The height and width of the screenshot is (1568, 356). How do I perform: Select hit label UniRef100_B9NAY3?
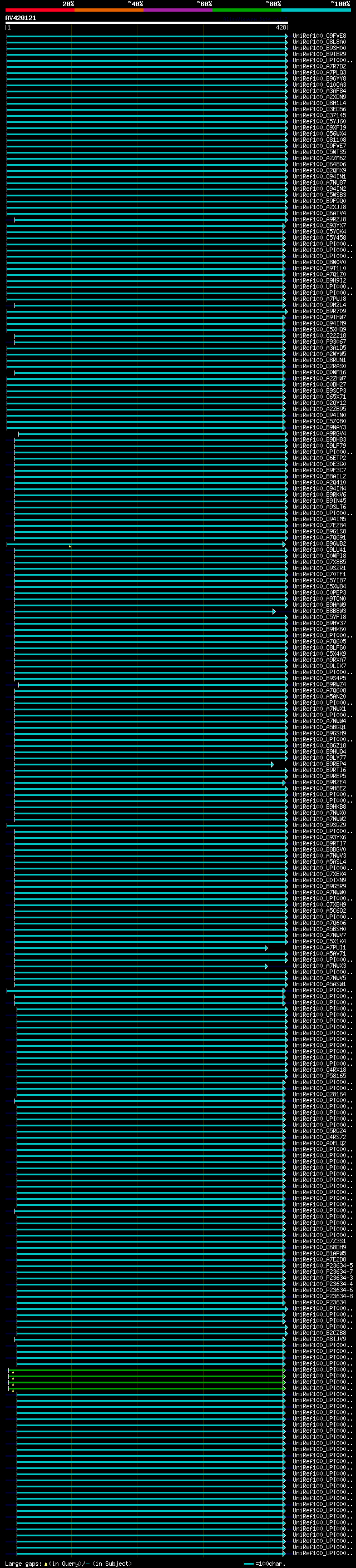(319, 428)
